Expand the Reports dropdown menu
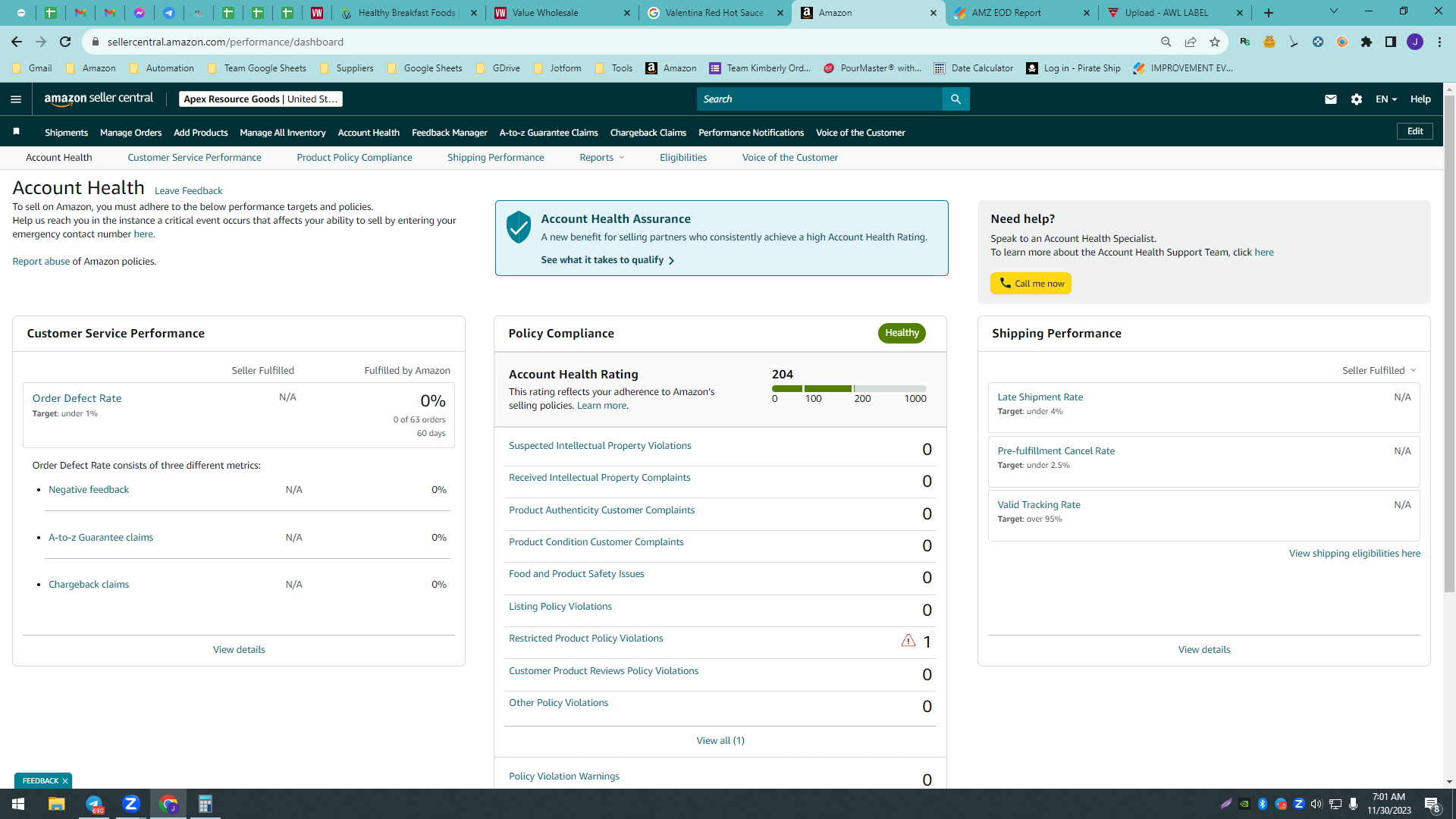 [602, 158]
